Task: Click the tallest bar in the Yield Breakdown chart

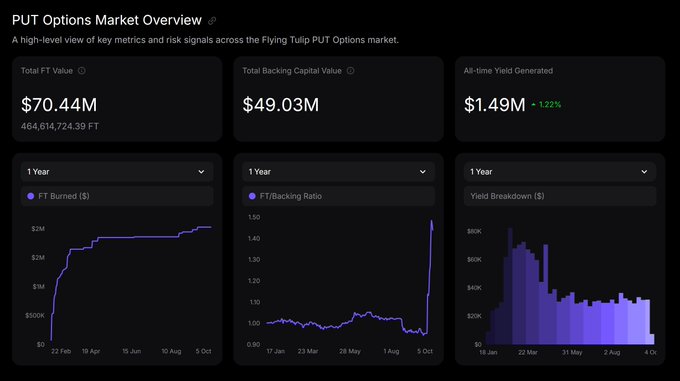Action: (x=510, y=286)
